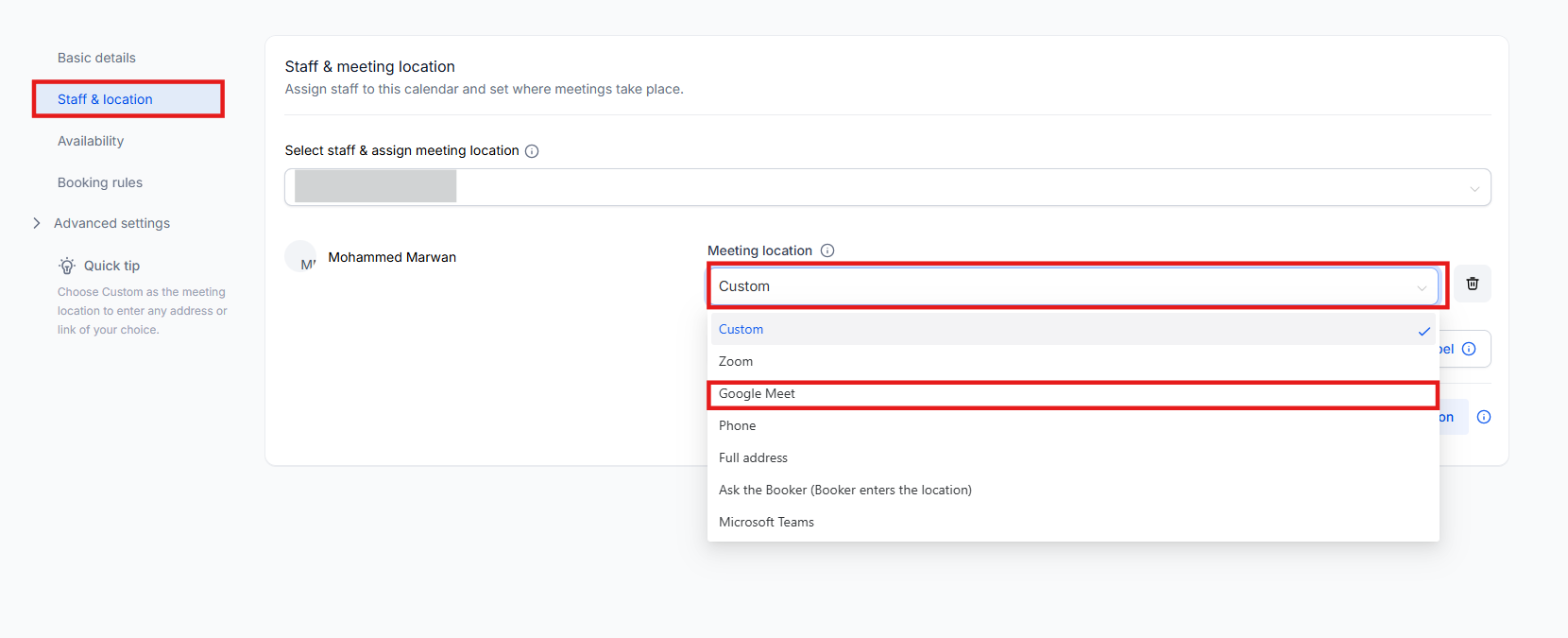Click the Quick tip lightbulb icon
1568x638 pixels.
[67, 266]
